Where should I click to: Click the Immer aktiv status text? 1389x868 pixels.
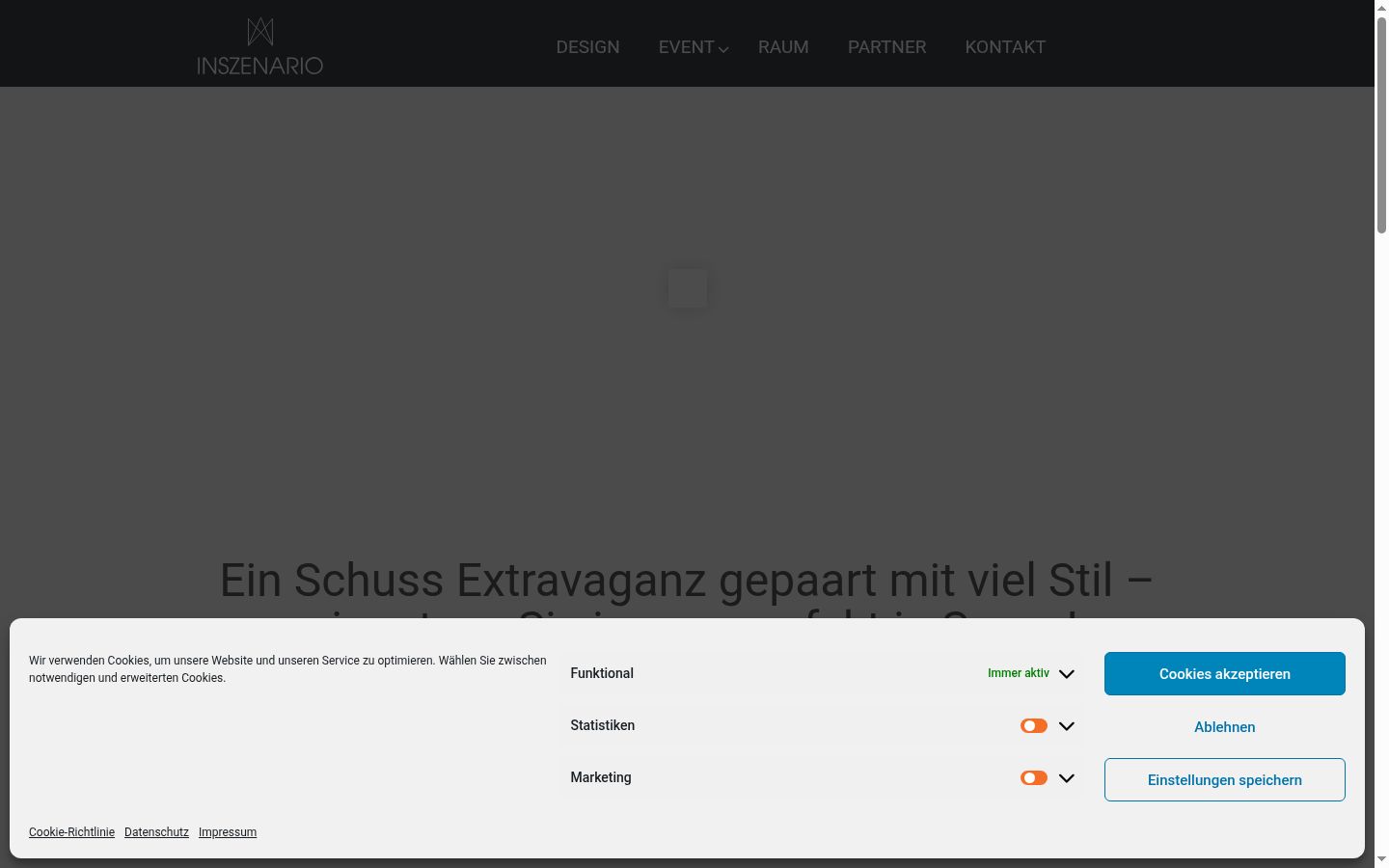point(1018,673)
